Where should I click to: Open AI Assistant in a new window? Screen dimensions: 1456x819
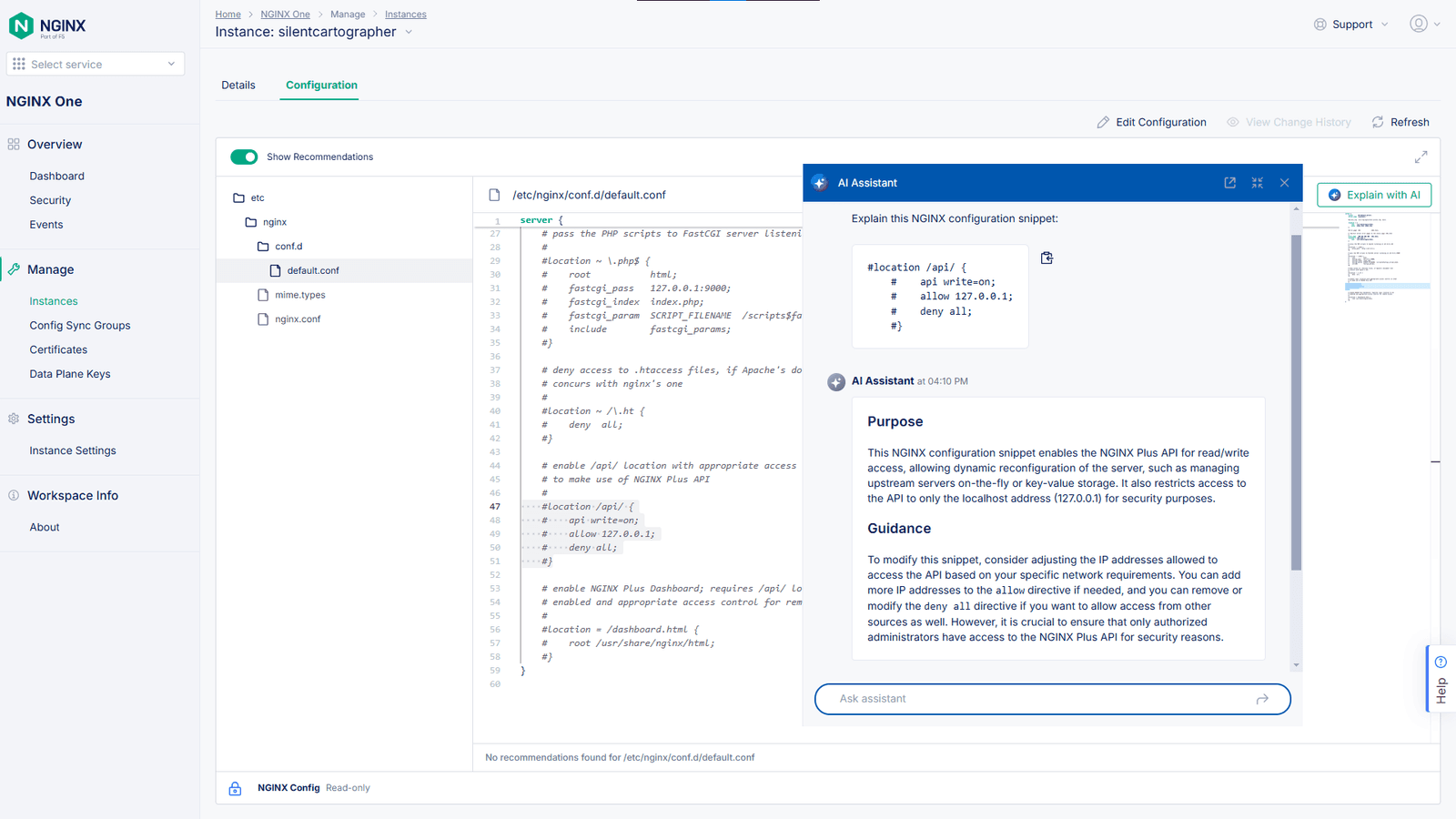pos(1230,182)
